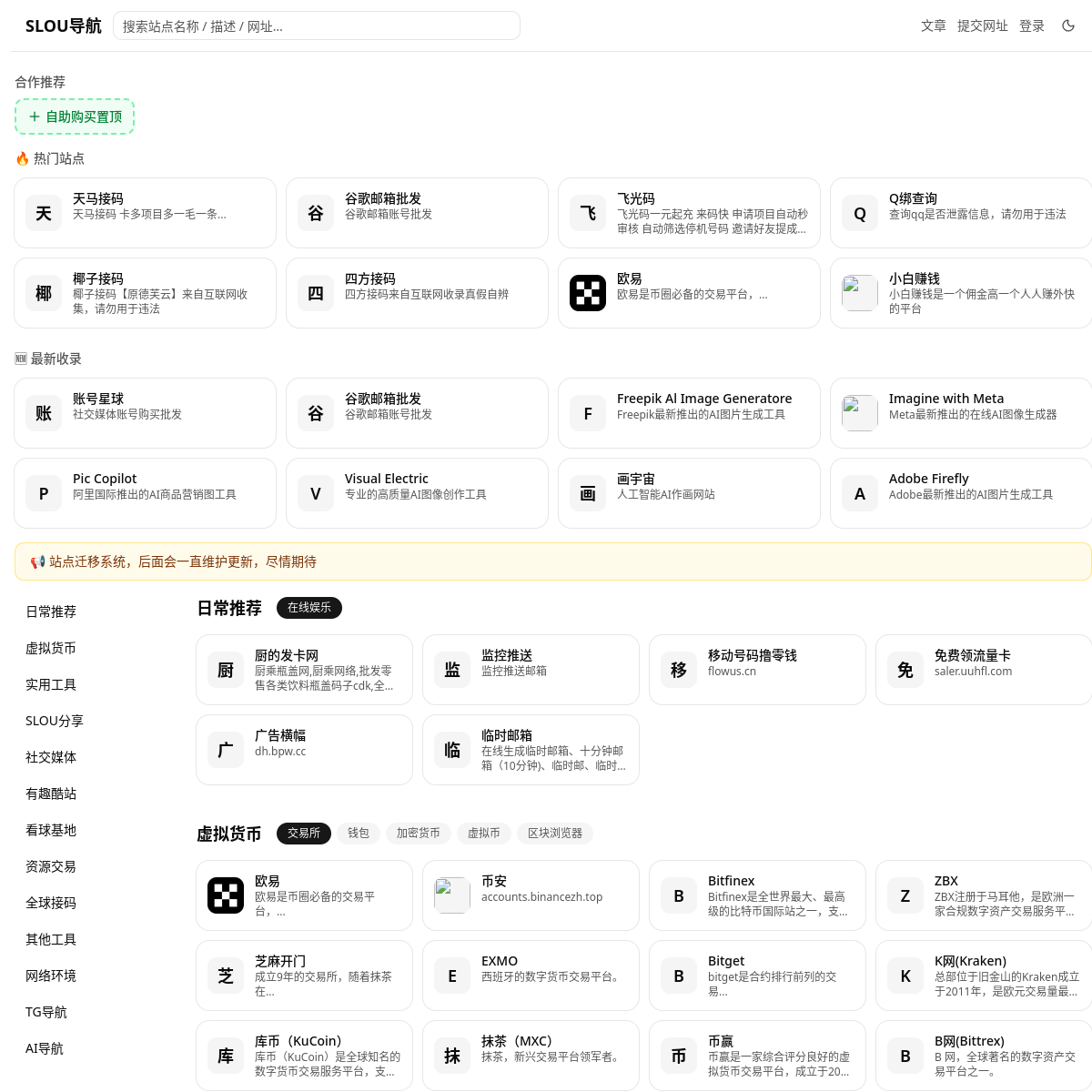Go to 其他工具 in sidebar
The height and width of the screenshot is (1092, 1092).
(51, 939)
